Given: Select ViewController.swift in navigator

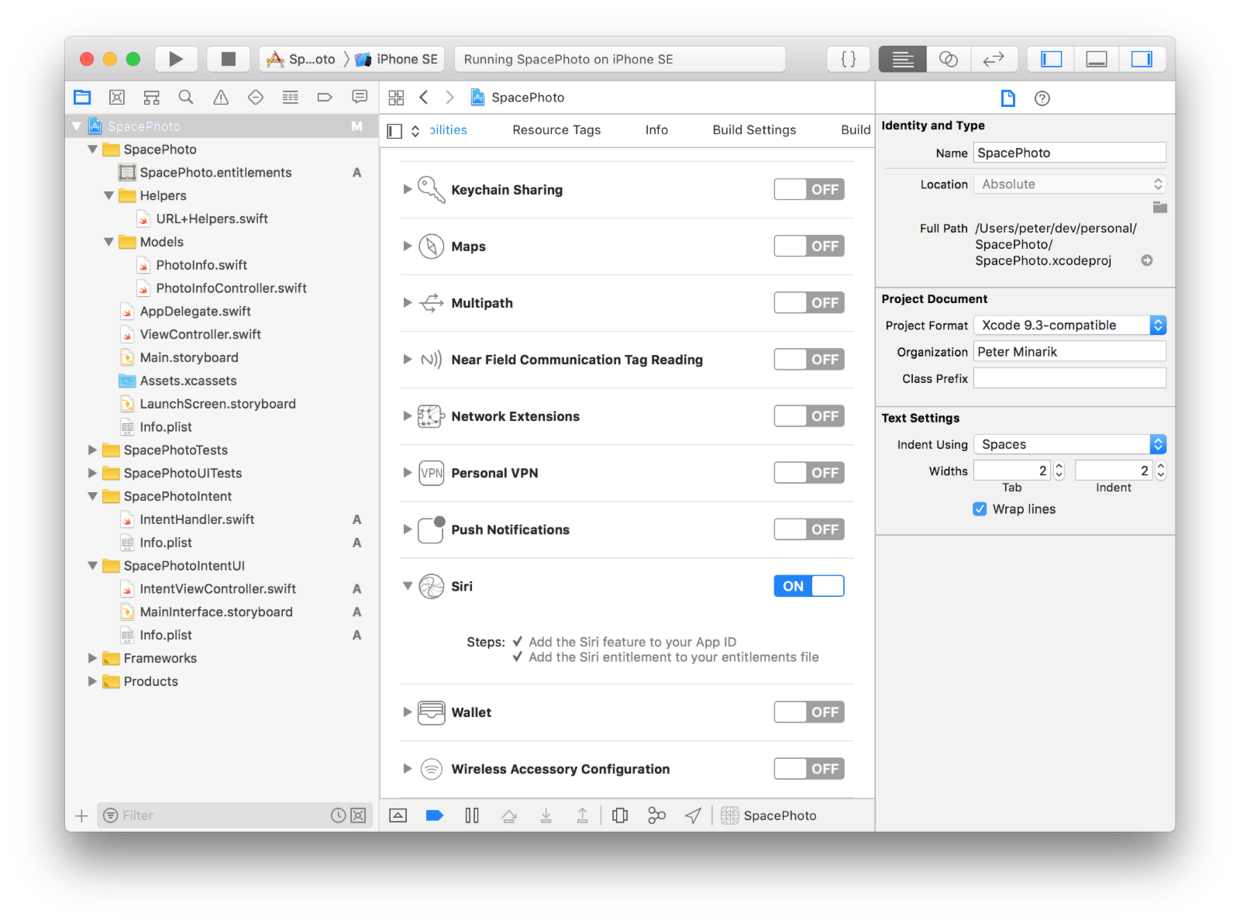Looking at the screenshot, I should (x=200, y=334).
